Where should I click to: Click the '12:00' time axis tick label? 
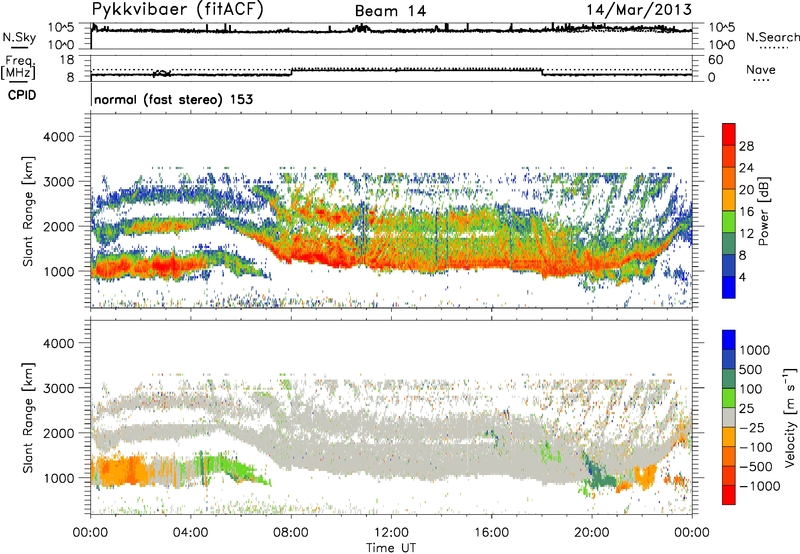tap(391, 533)
